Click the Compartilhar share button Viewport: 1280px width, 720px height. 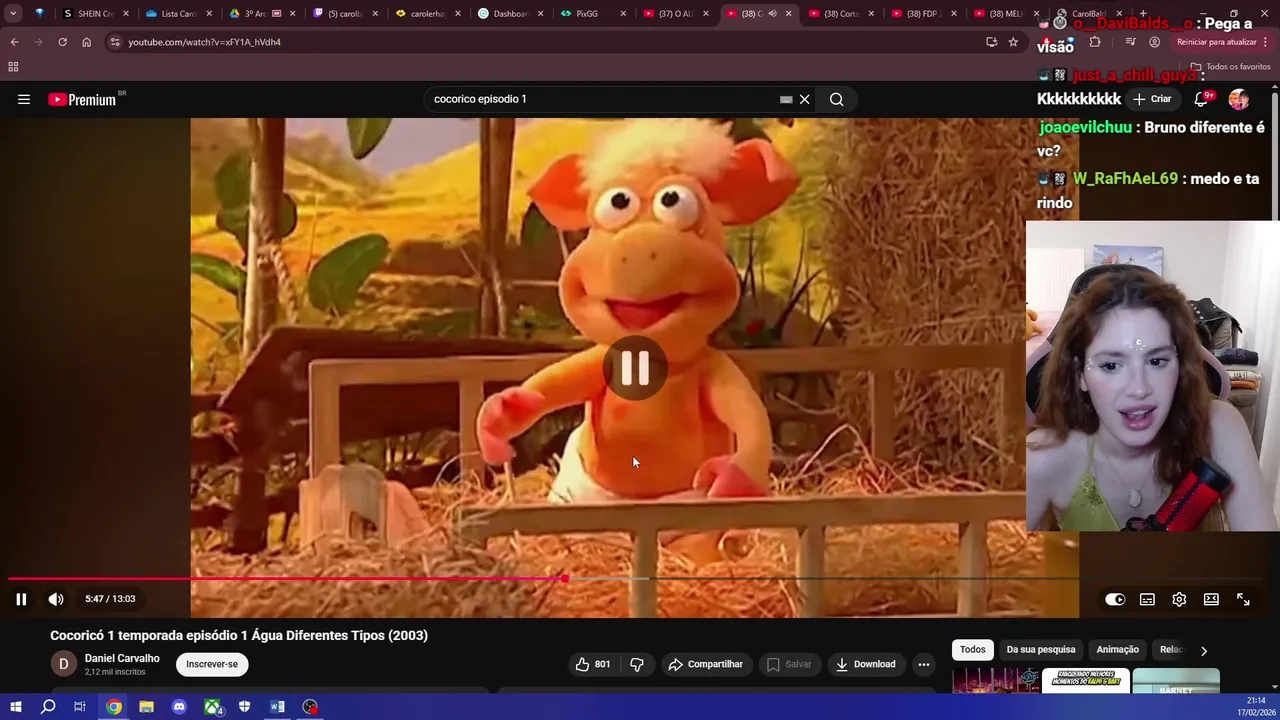tap(705, 664)
